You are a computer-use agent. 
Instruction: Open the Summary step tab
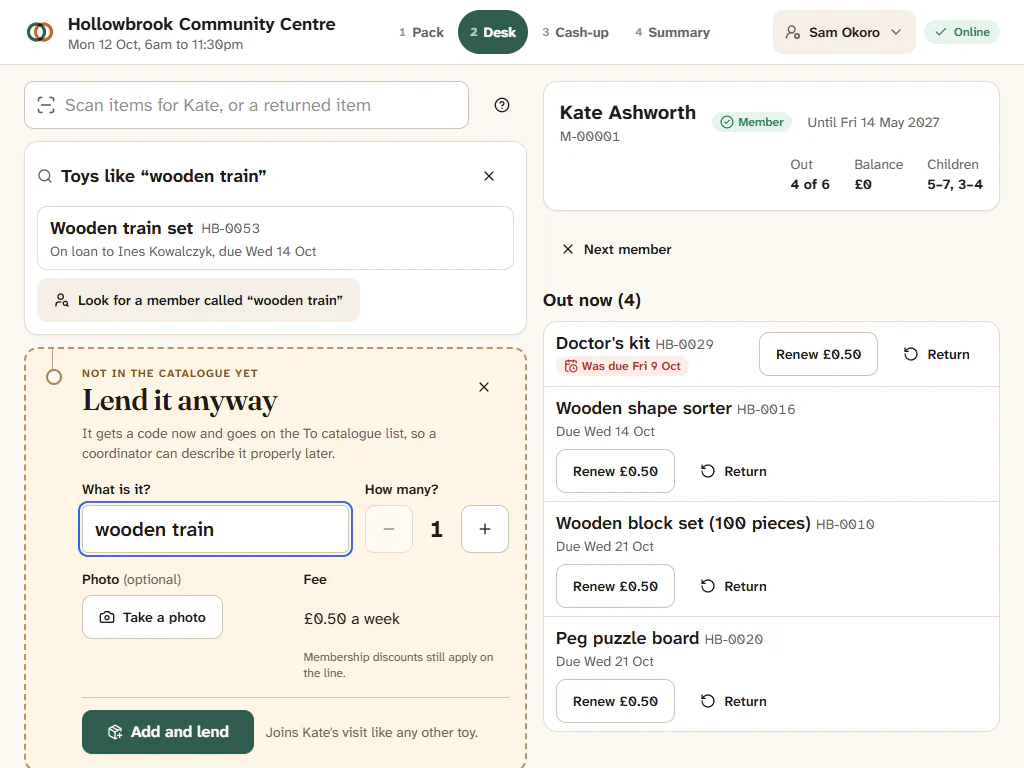pos(672,32)
